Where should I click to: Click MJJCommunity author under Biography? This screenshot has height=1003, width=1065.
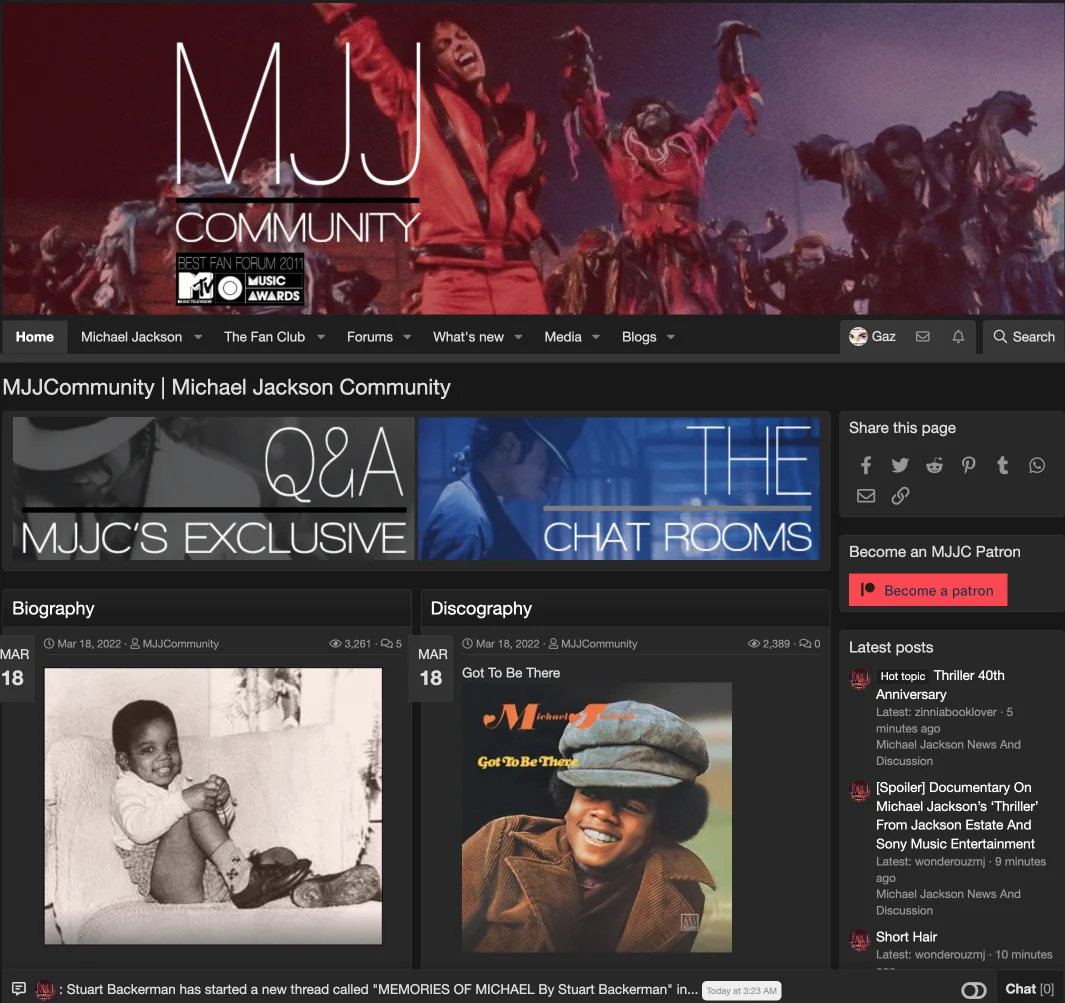[x=181, y=644]
